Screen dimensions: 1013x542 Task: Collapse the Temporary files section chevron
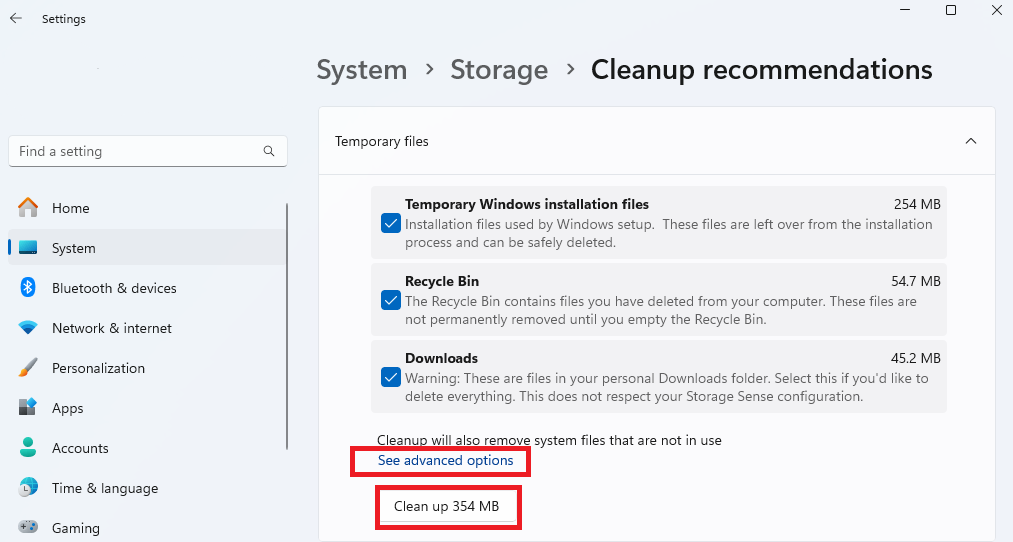point(970,142)
